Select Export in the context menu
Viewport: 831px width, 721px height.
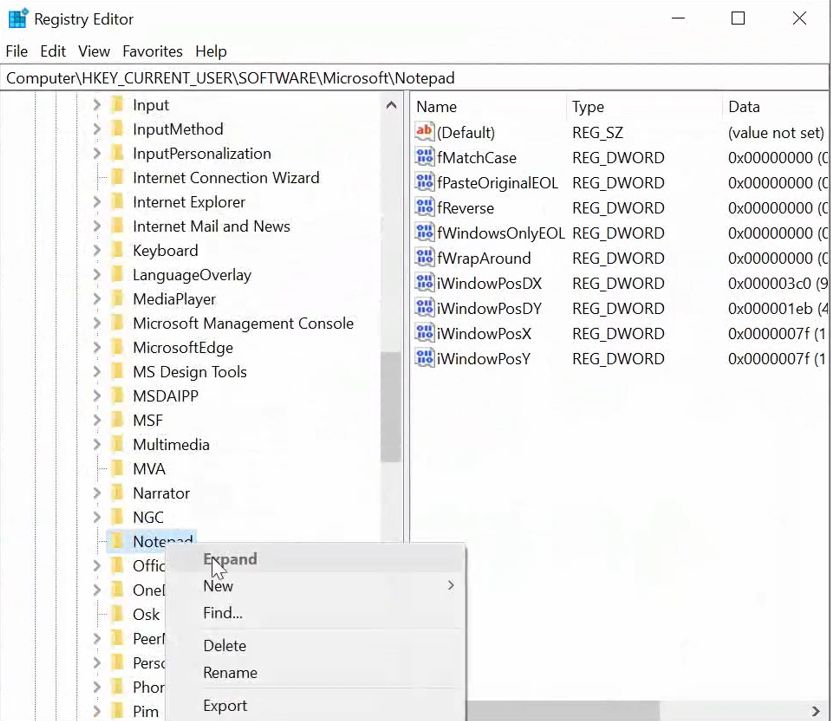225,705
